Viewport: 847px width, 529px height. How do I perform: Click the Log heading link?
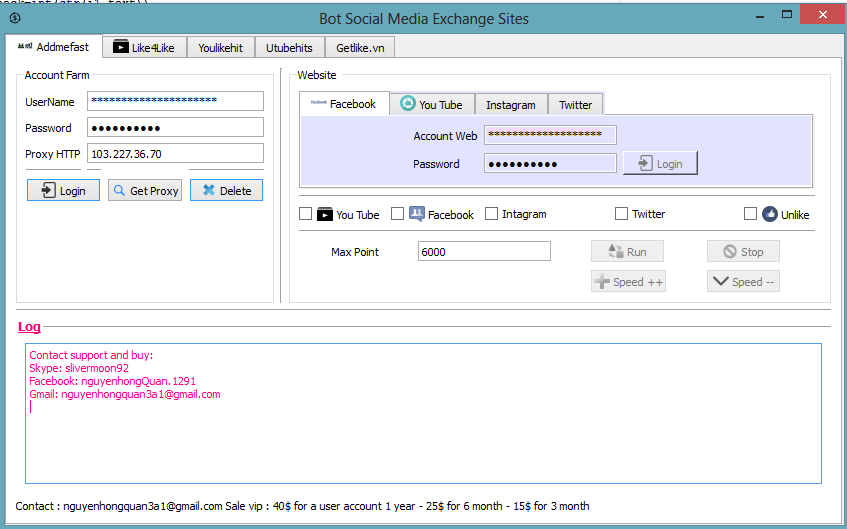coord(29,326)
